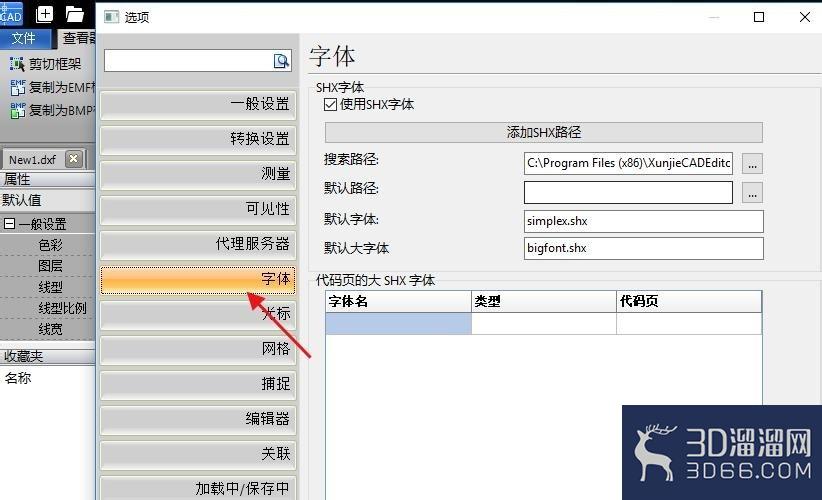Open the 测量 options category
The image size is (822, 500).
click(x=198, y=174)
